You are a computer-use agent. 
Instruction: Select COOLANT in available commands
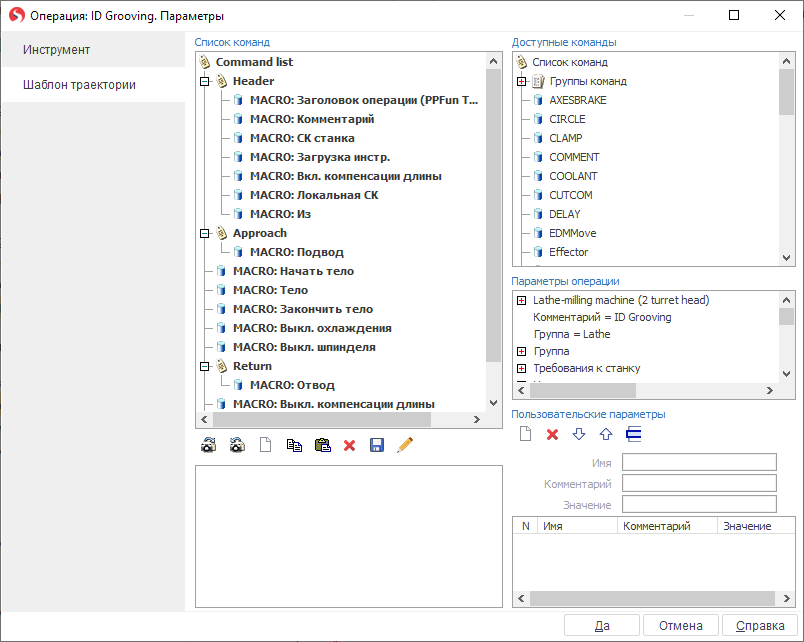(574, 176)
